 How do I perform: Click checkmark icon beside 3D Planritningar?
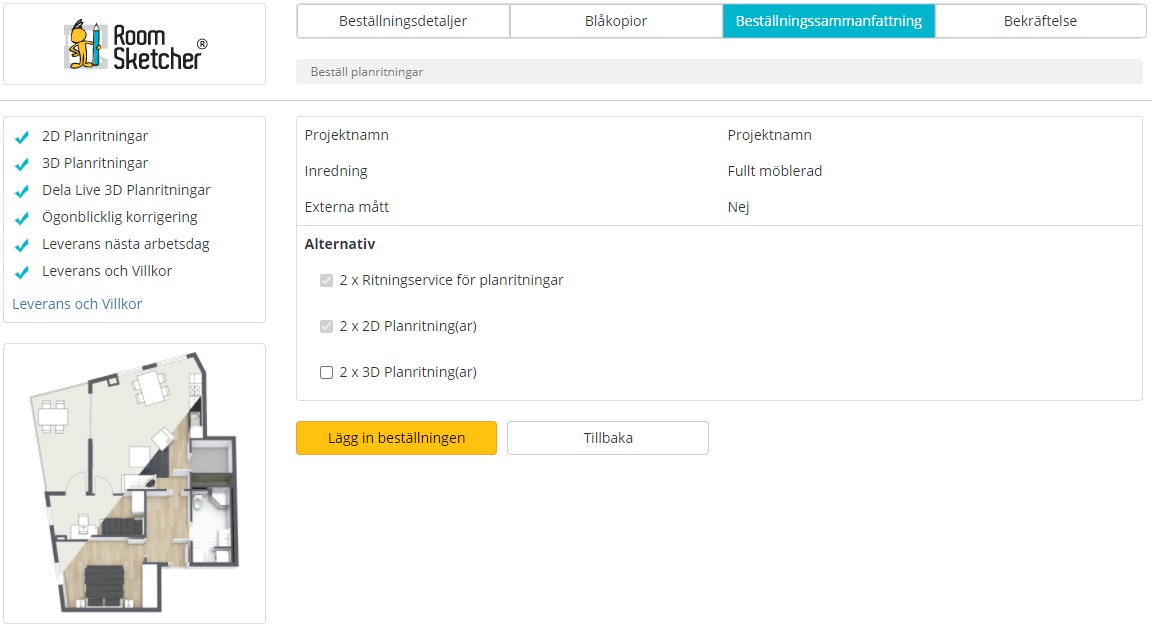point(22,164)
